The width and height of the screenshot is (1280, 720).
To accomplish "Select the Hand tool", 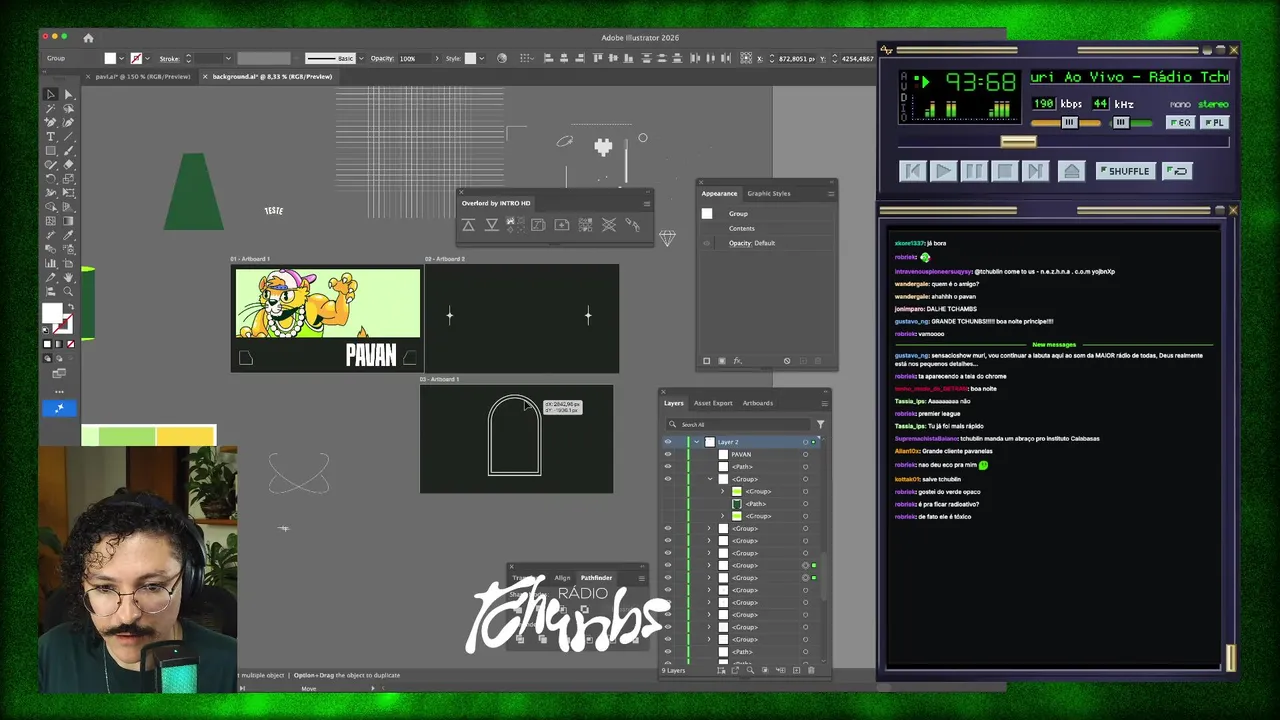I will pos(69,276).
